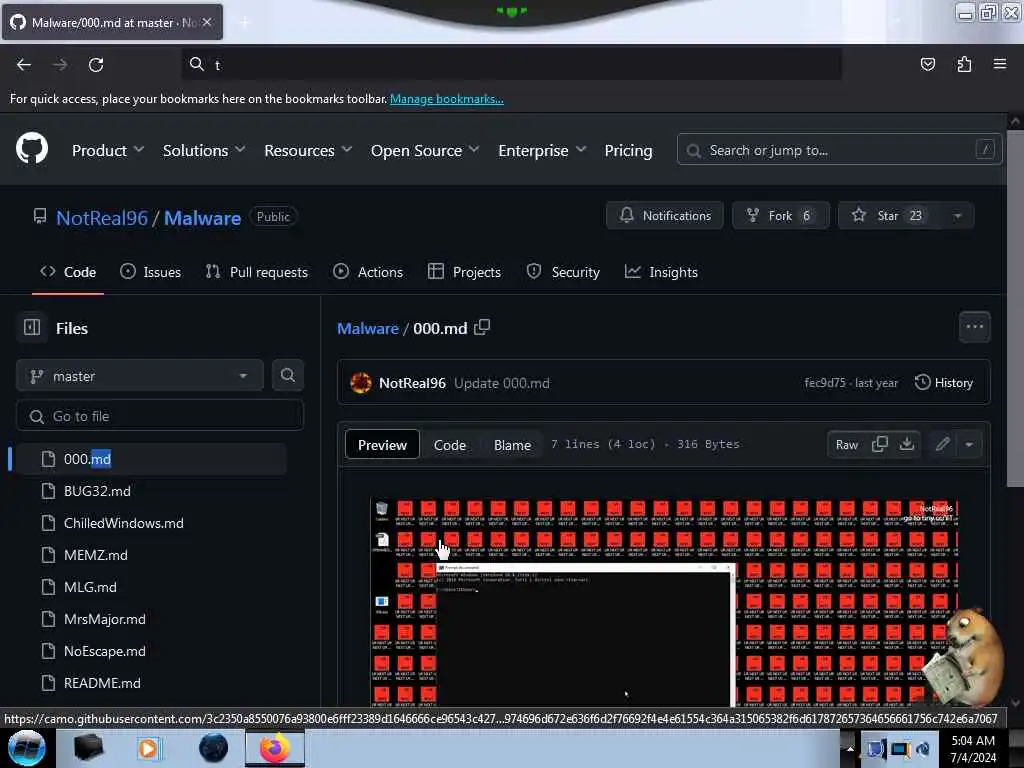This screenshot has height=768, width=1024.
Task: Click NotReal96 avatar in commit bar
Action: (360, 383)
